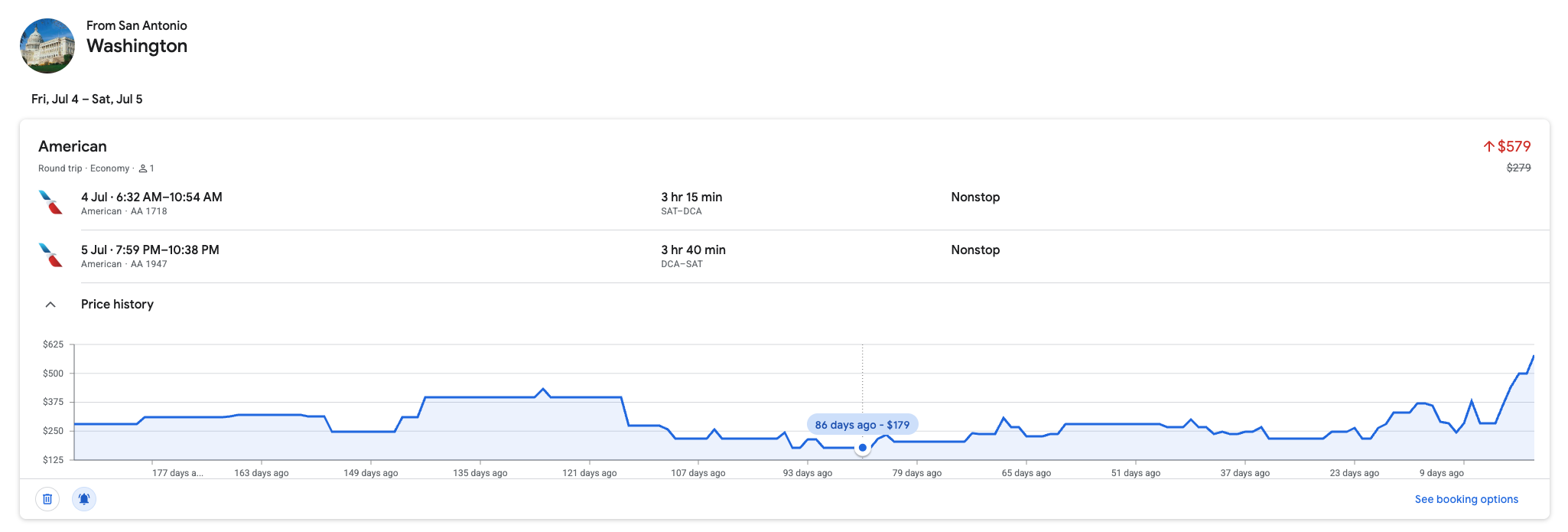
Task: Click the '135 days ago' axis label
Action: (x=480, y=473)
